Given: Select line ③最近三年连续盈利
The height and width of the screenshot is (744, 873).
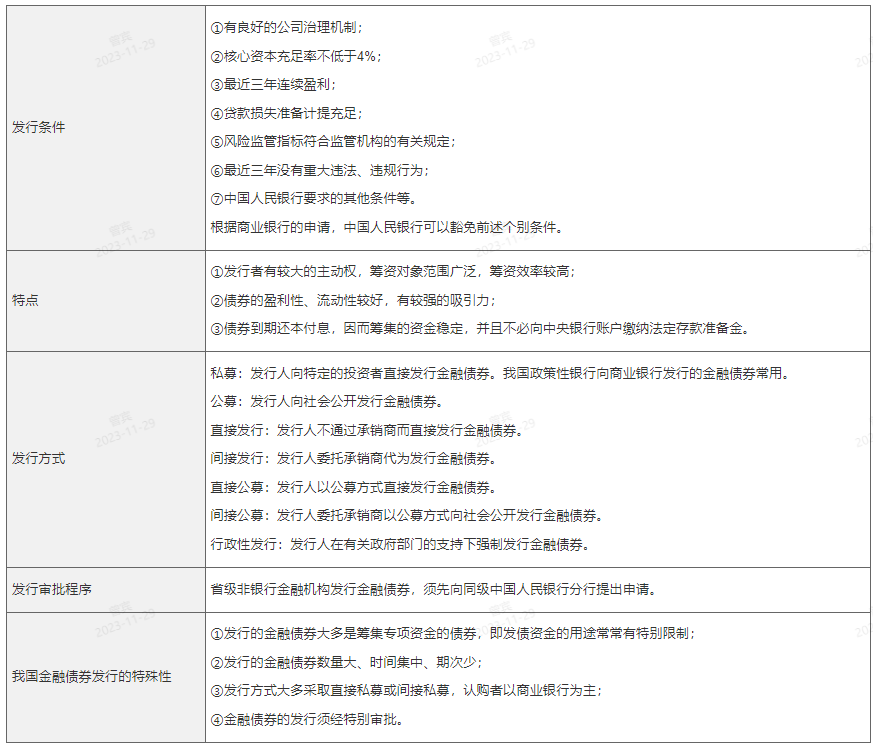Looking at the screenshot, I should coord(273,85).
